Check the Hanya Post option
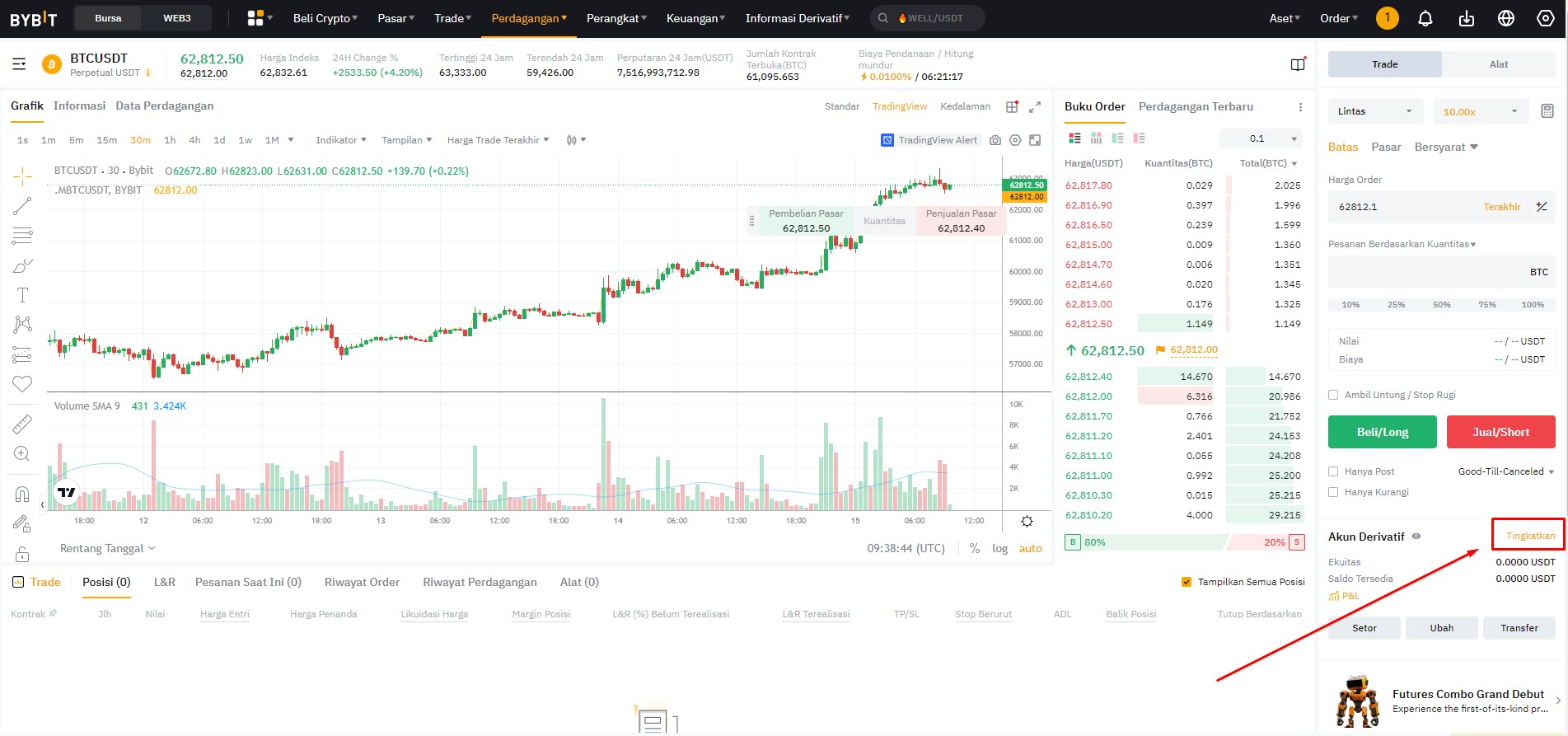1568x736 pixels. click(1333, 471)
